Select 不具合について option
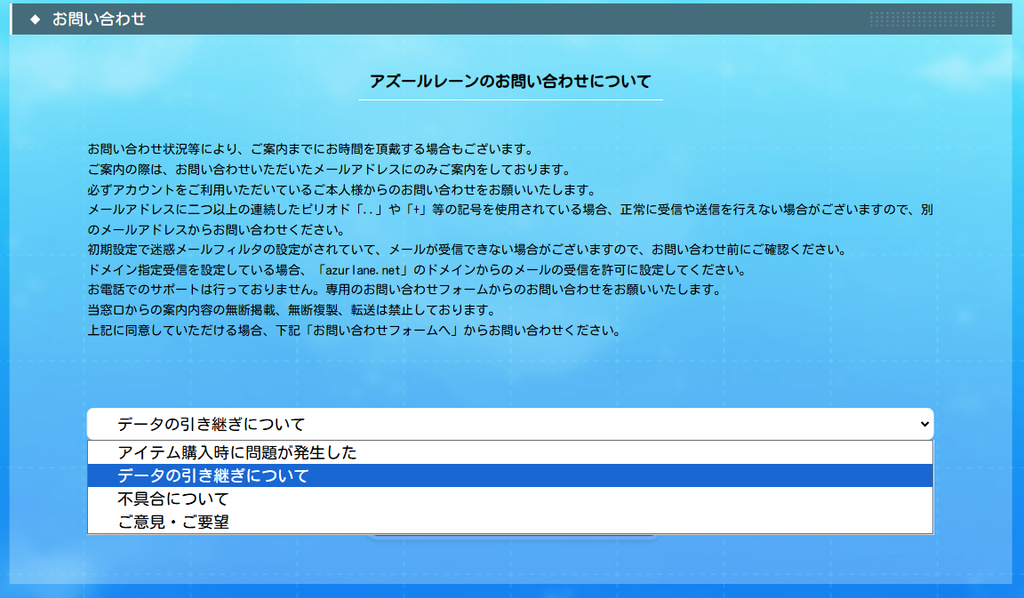Screen dimensions: 1024x598 510,499
